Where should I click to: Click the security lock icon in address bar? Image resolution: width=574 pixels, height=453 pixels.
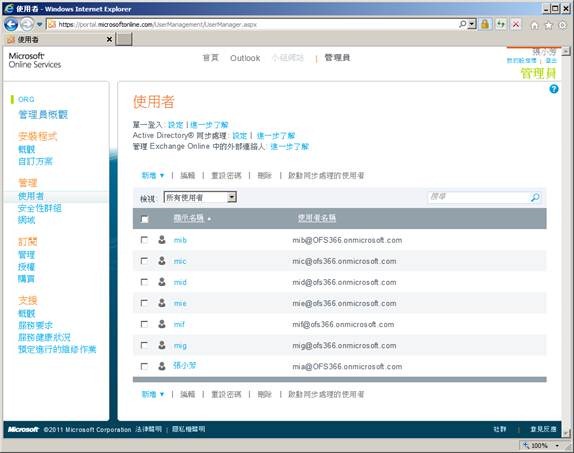485,25
